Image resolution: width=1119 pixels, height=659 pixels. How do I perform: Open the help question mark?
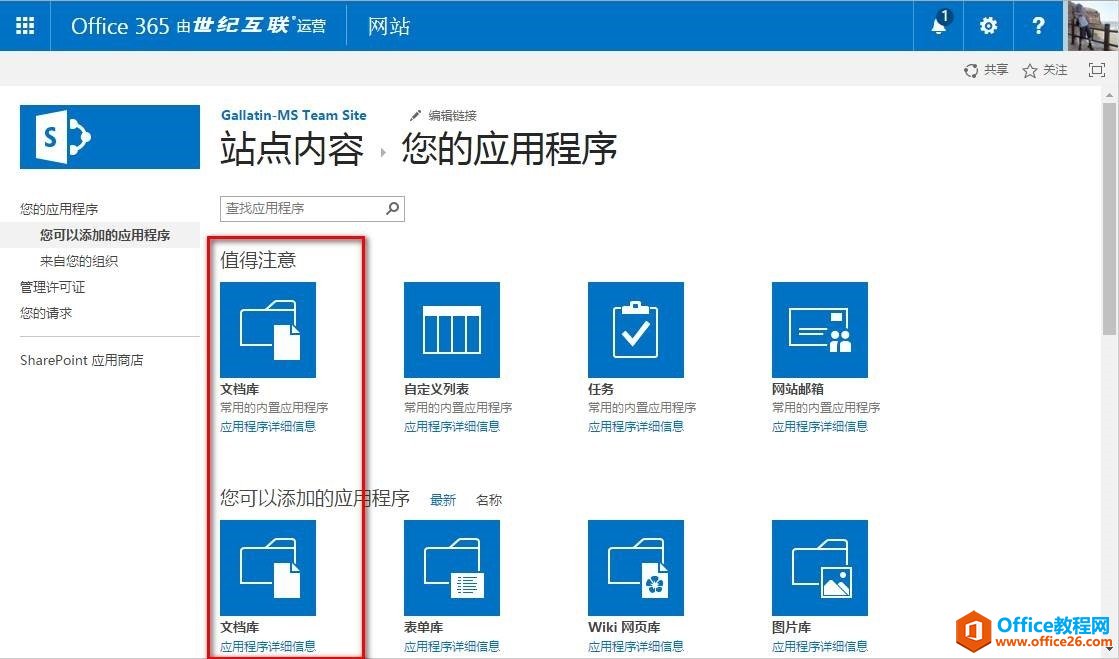point(1038,26)
